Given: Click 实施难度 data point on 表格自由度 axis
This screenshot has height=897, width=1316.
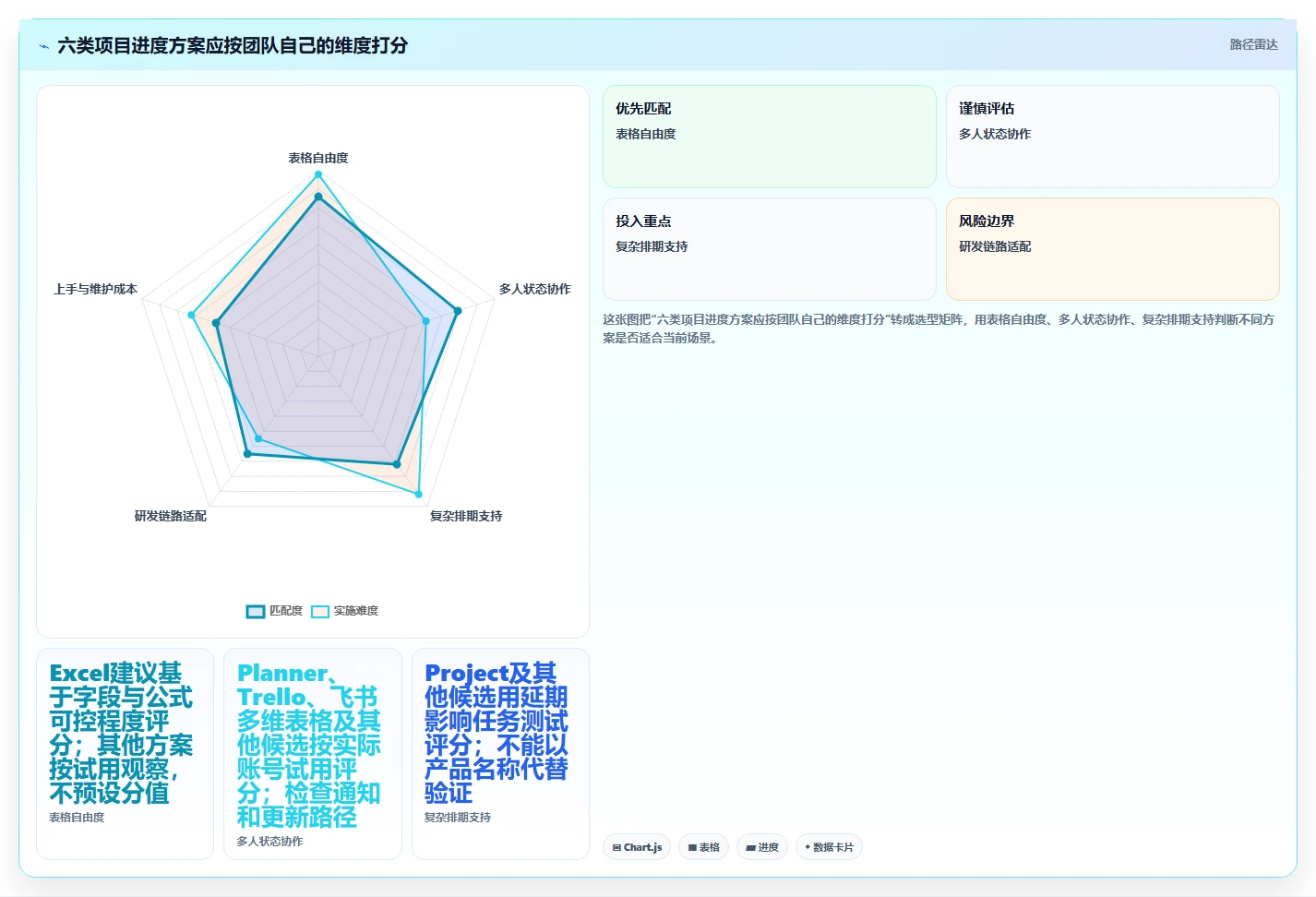Looking at the screenshot, I should point(318,174).
